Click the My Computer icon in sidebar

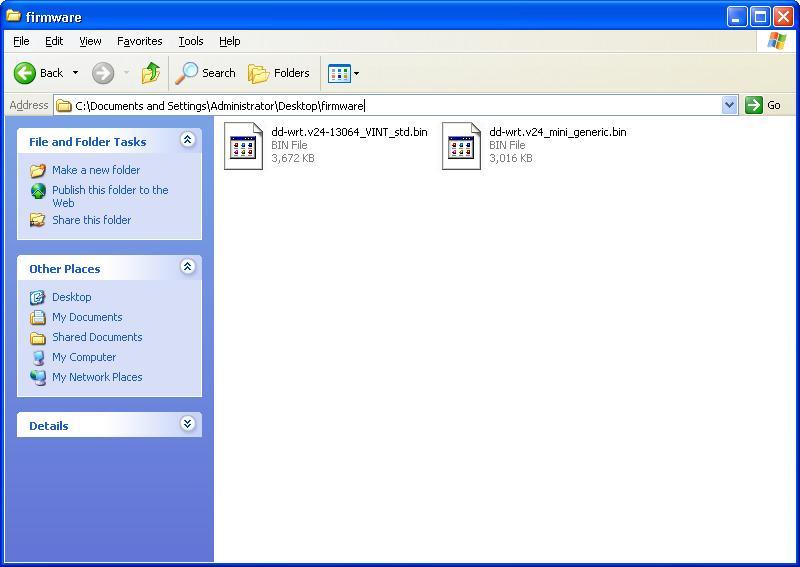point(38,358)
